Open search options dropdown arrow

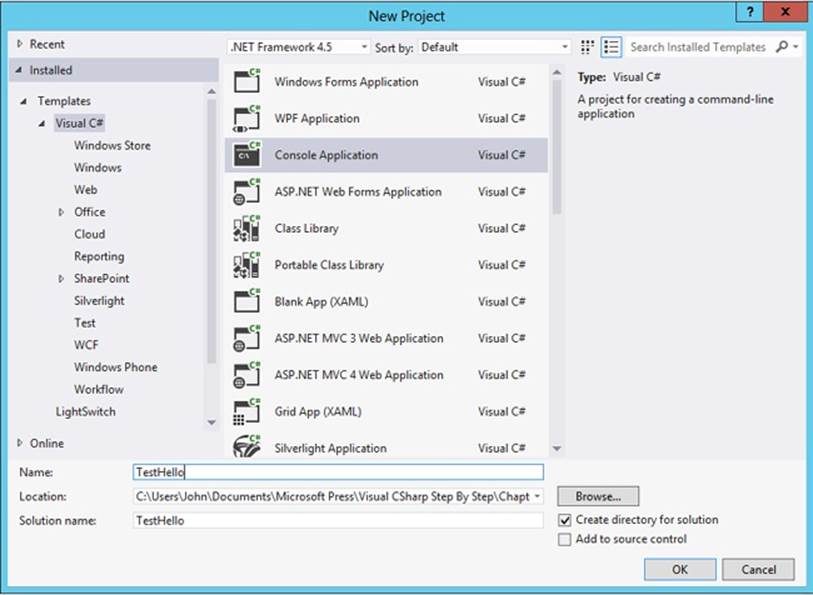coord(795,47)
